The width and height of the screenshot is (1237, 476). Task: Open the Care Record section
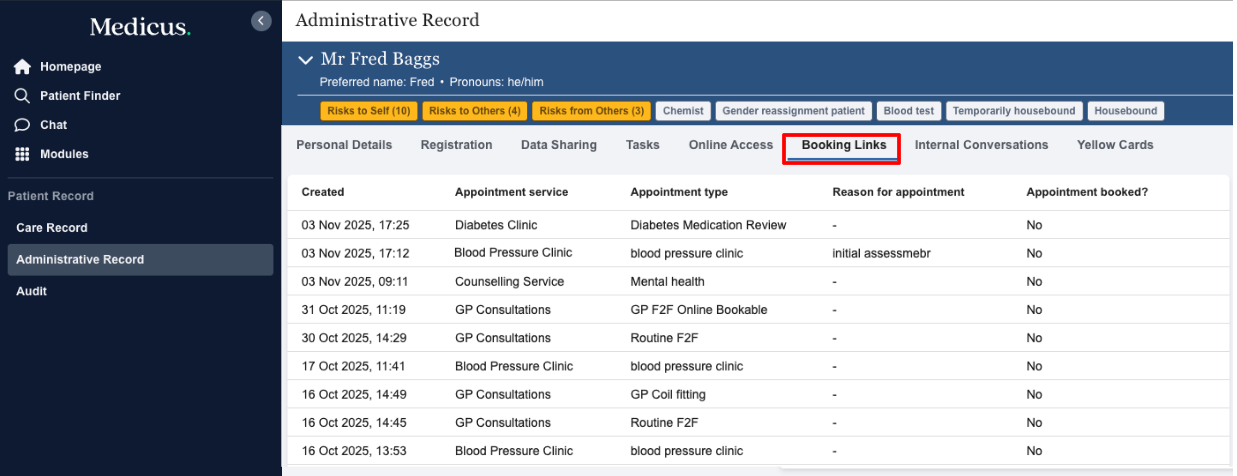[x=52, y=228]
